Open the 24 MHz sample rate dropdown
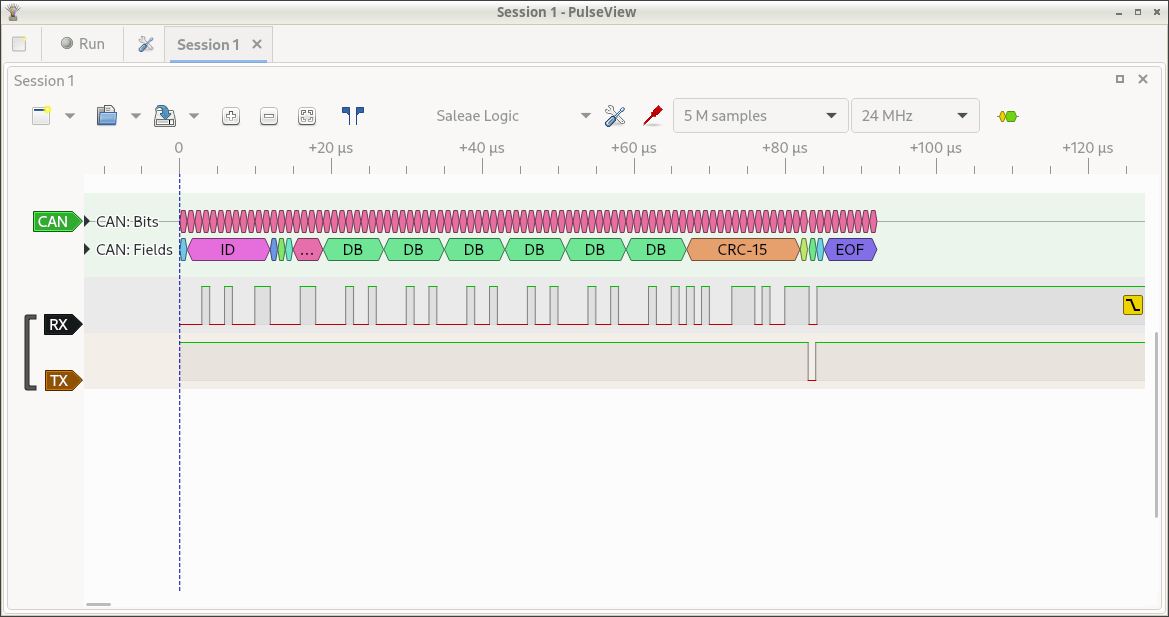The image size is (1169, 617). (914, 116)
